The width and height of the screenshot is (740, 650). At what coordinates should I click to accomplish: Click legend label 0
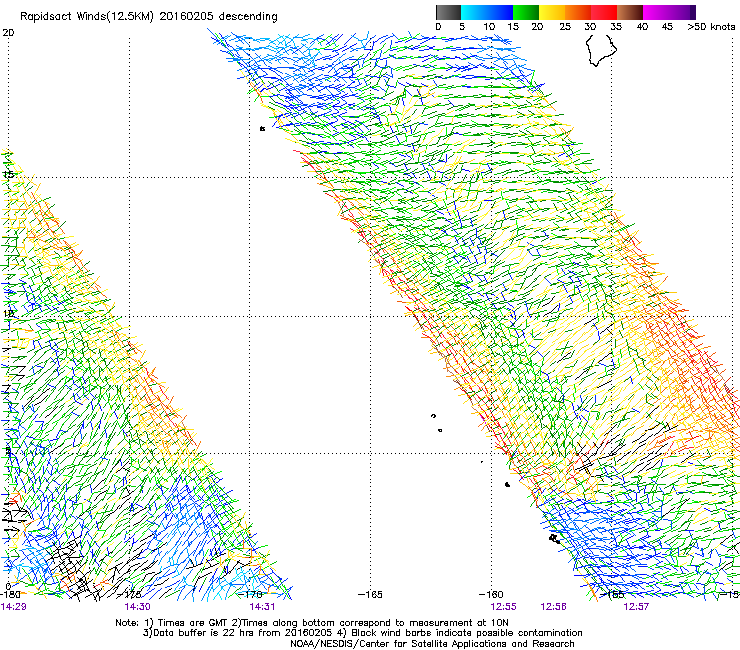(438, 26)
